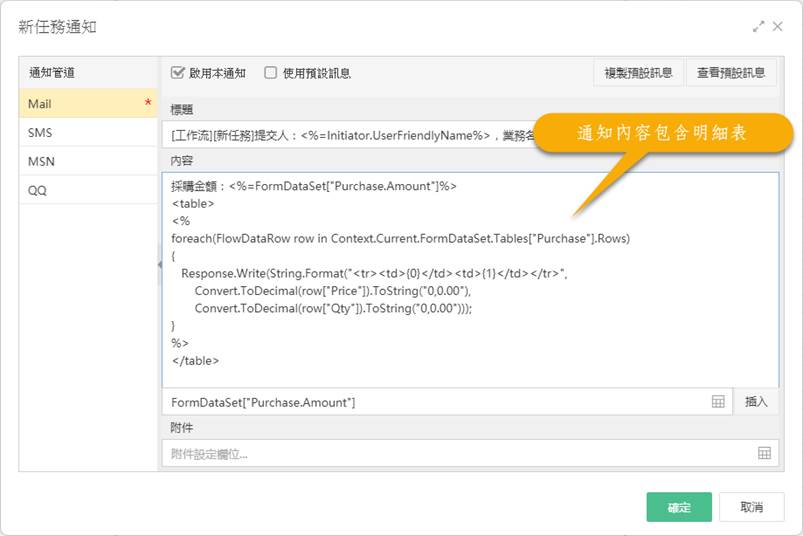The width and height of the screenshot is (803, 536).
Task: Open field picker icon in 附件 row
Action: point(764,453)
